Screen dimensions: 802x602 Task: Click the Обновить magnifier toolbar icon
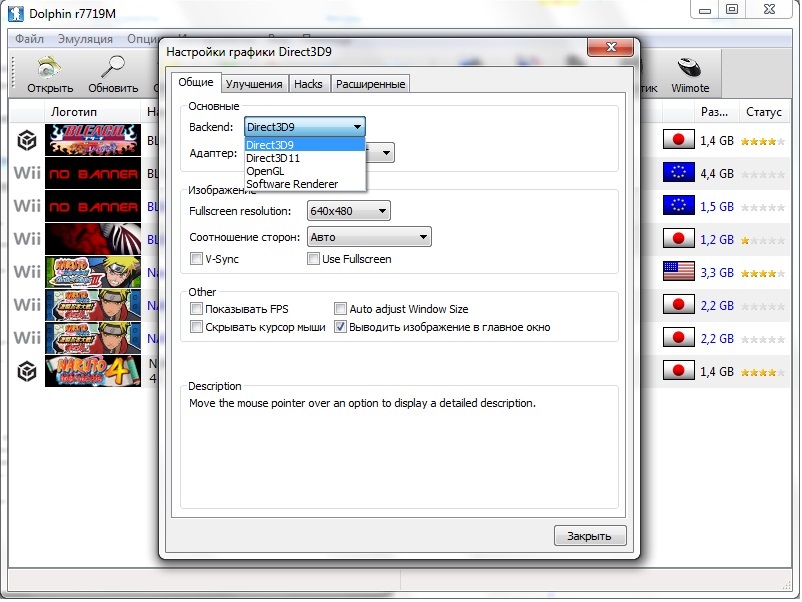click(113, 74)
